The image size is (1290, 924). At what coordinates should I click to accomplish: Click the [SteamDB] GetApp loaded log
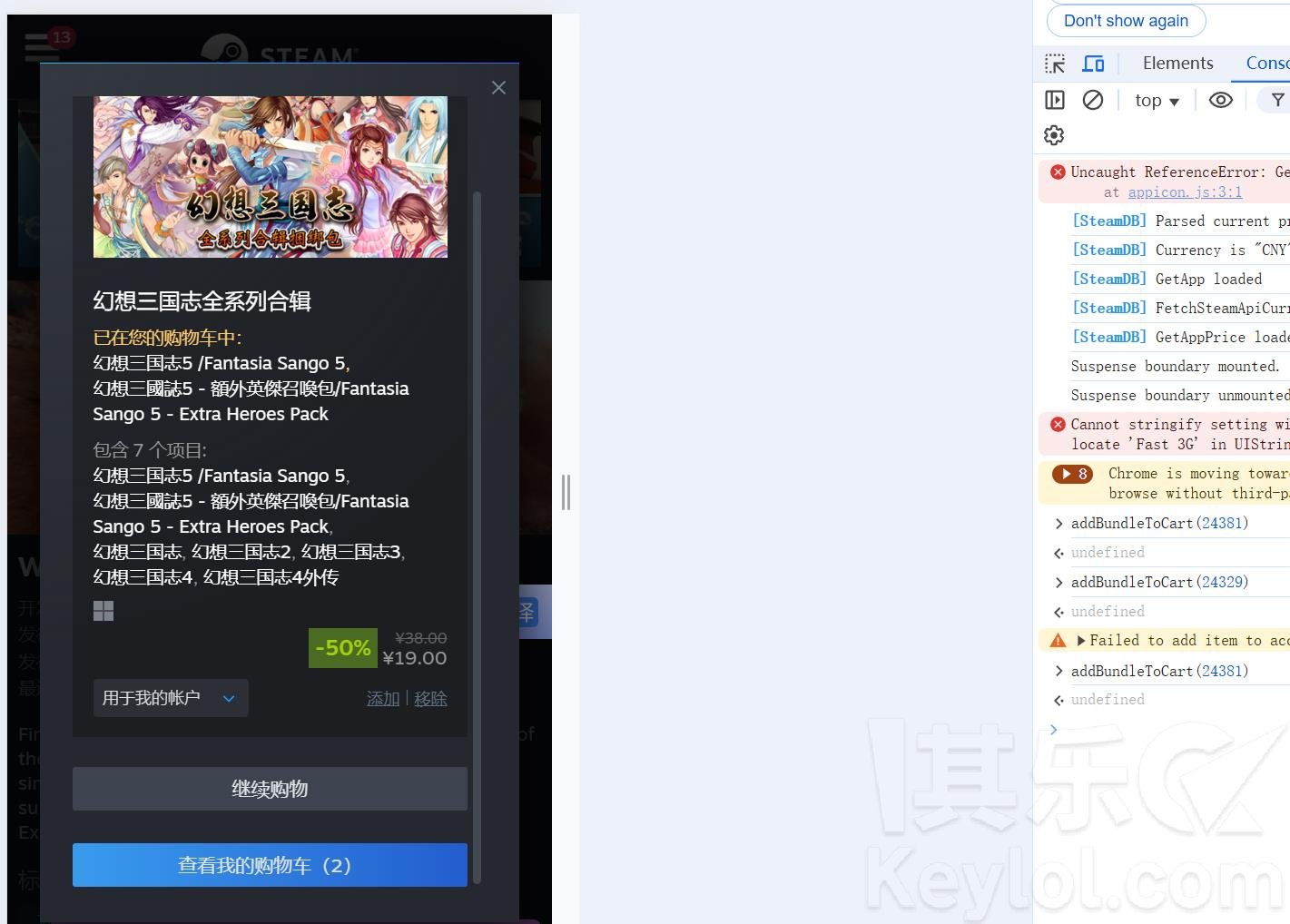[1167, 279]
